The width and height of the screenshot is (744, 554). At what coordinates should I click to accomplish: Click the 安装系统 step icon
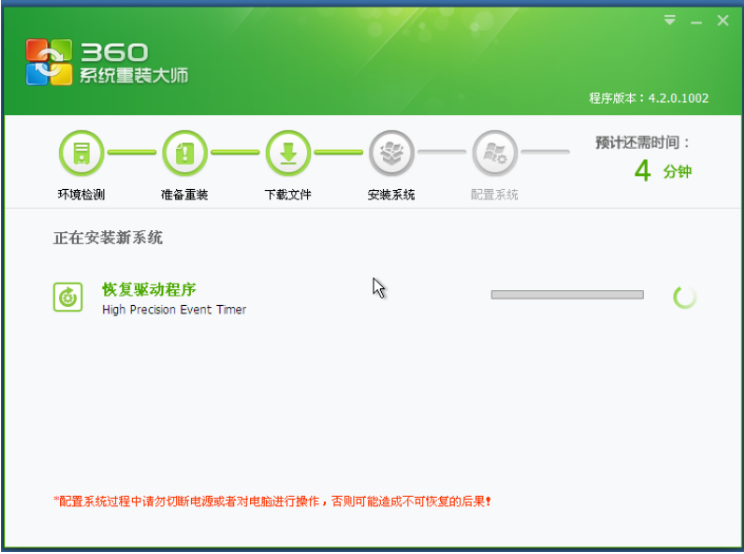[x=392, y=153]
